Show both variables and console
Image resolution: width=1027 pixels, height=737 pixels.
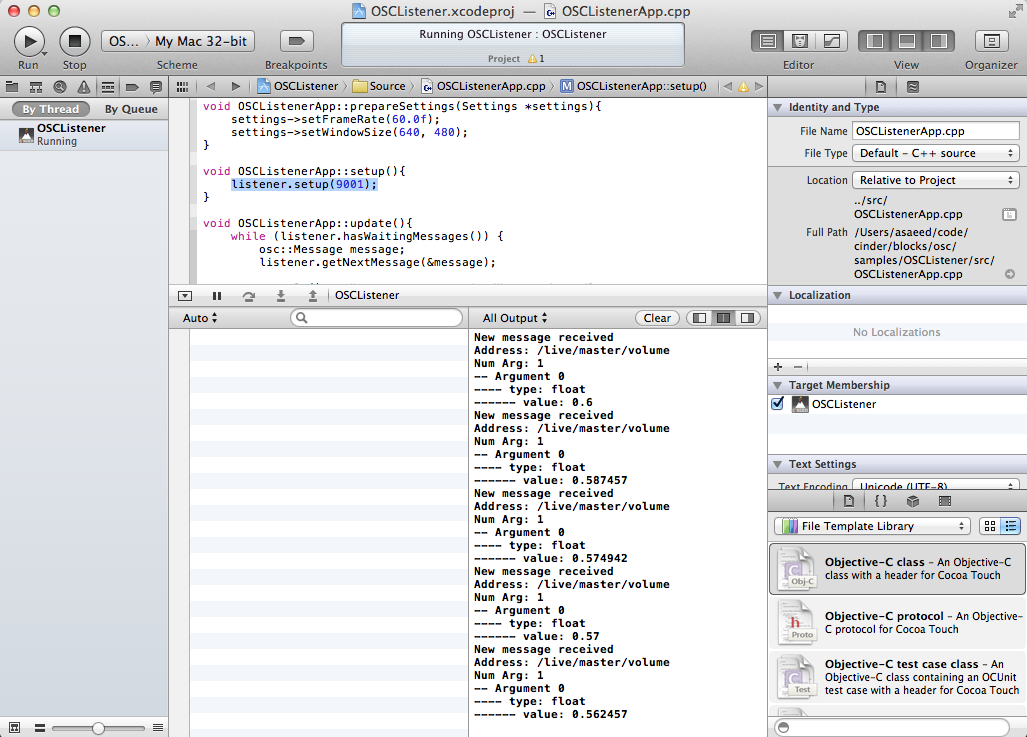tap(723, 318)
